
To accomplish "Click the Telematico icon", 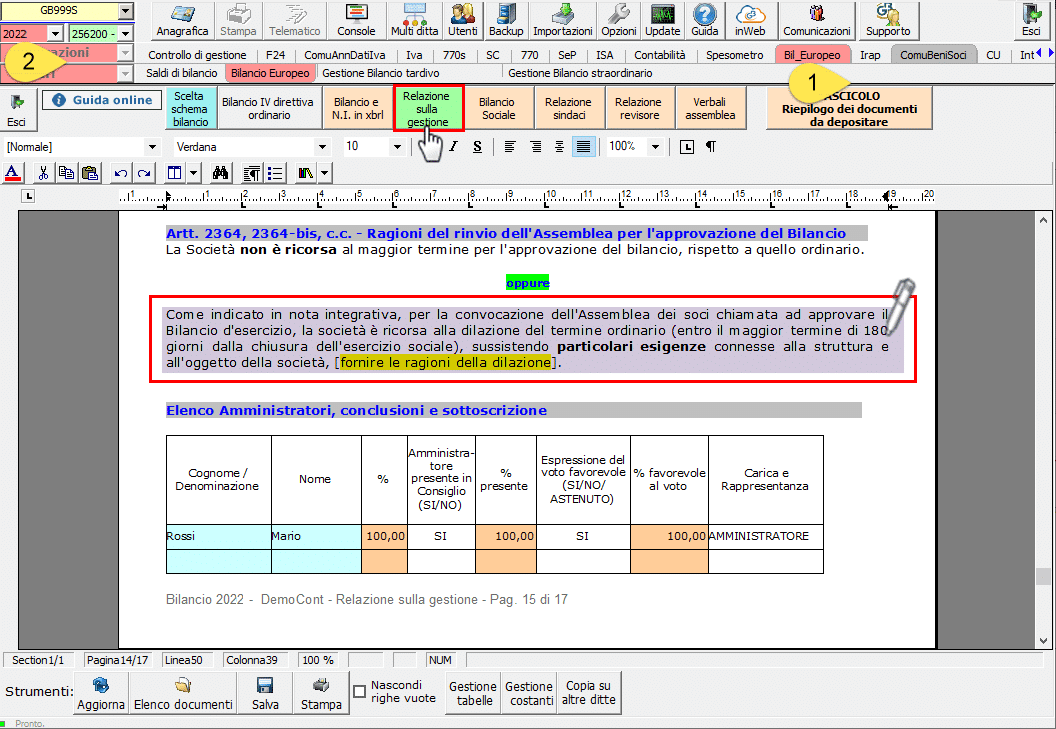I will tap(294, 20).
